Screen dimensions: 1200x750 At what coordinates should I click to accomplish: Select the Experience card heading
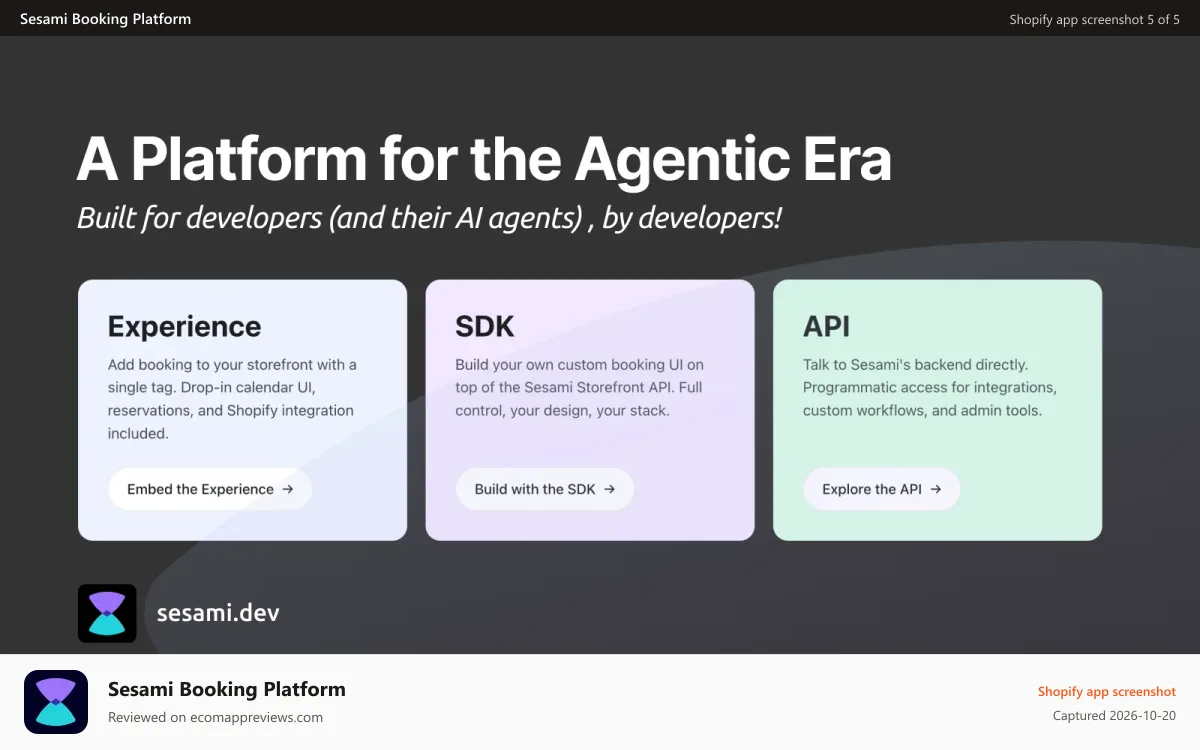click(184, 326)
